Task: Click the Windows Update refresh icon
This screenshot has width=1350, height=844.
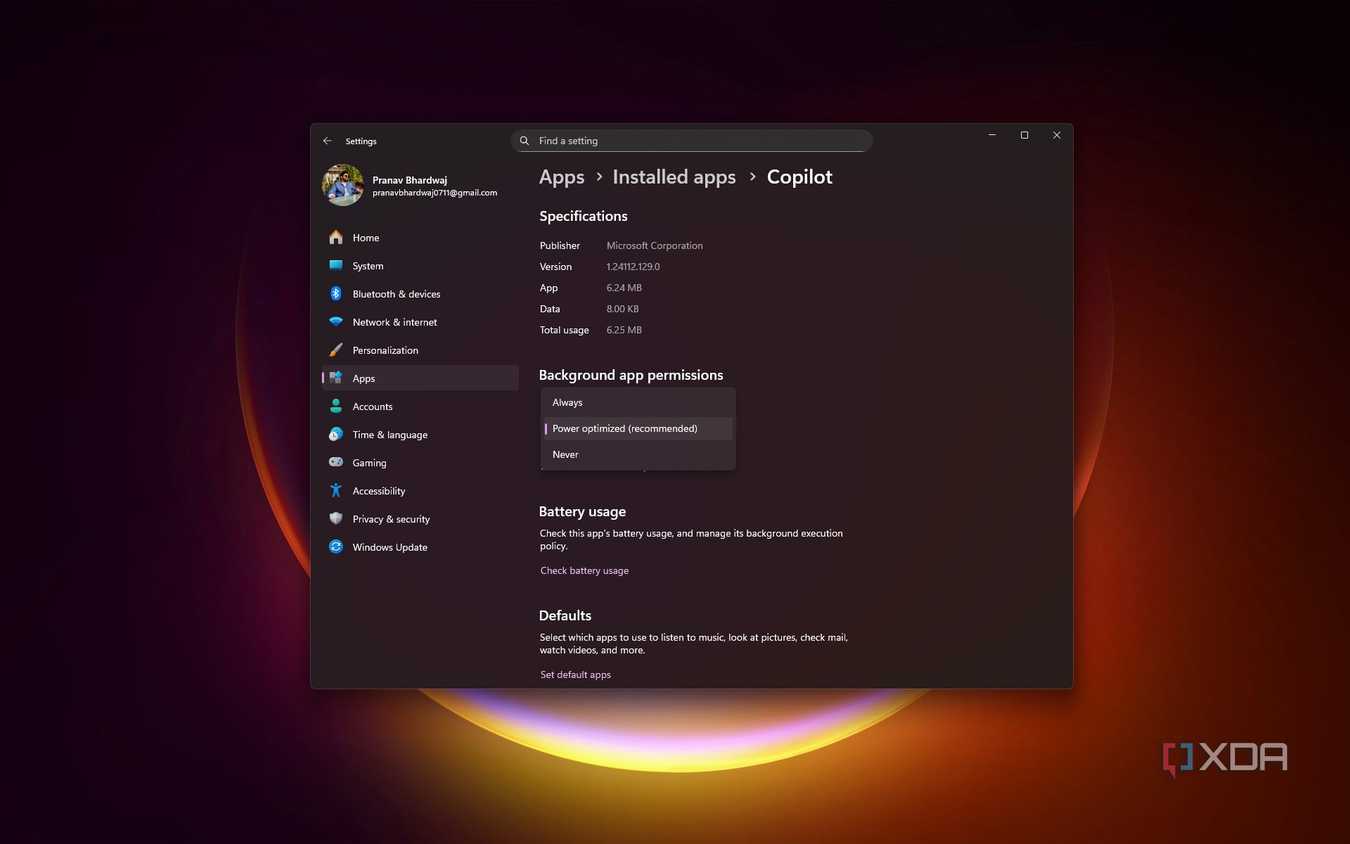Action: point(336,547)
